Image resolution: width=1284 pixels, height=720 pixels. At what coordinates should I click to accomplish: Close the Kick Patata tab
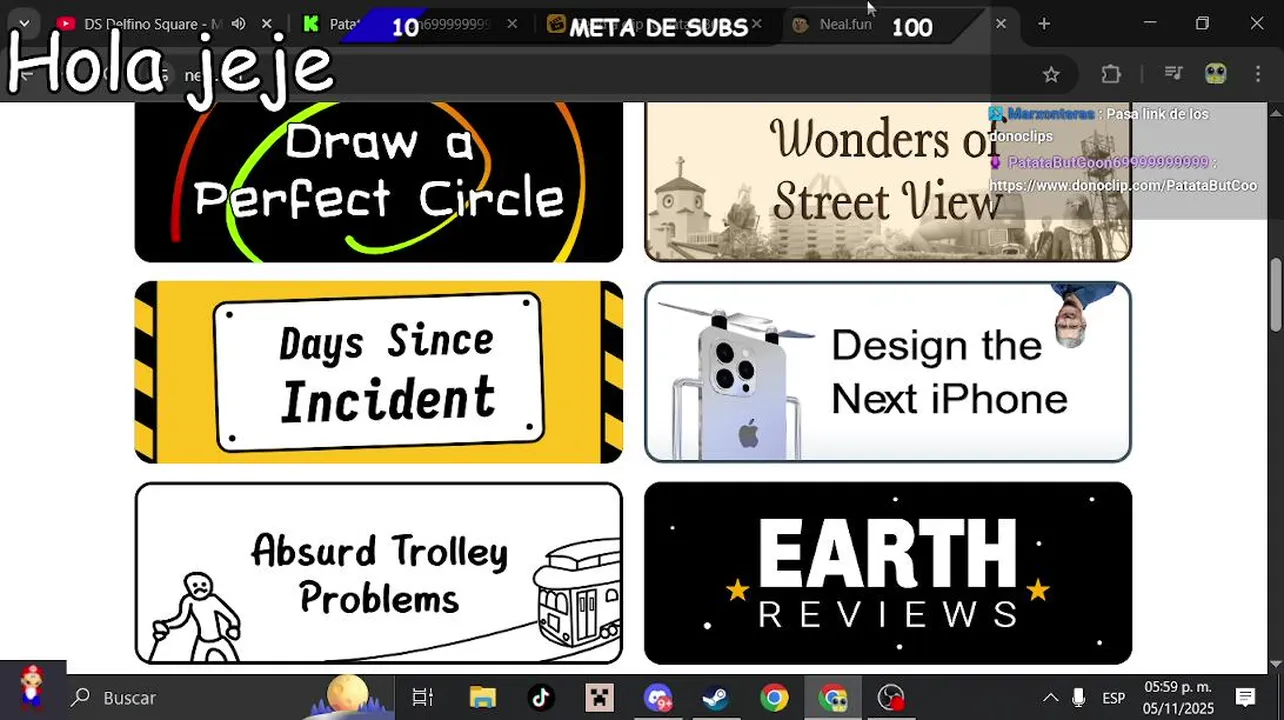coord(512,24)
